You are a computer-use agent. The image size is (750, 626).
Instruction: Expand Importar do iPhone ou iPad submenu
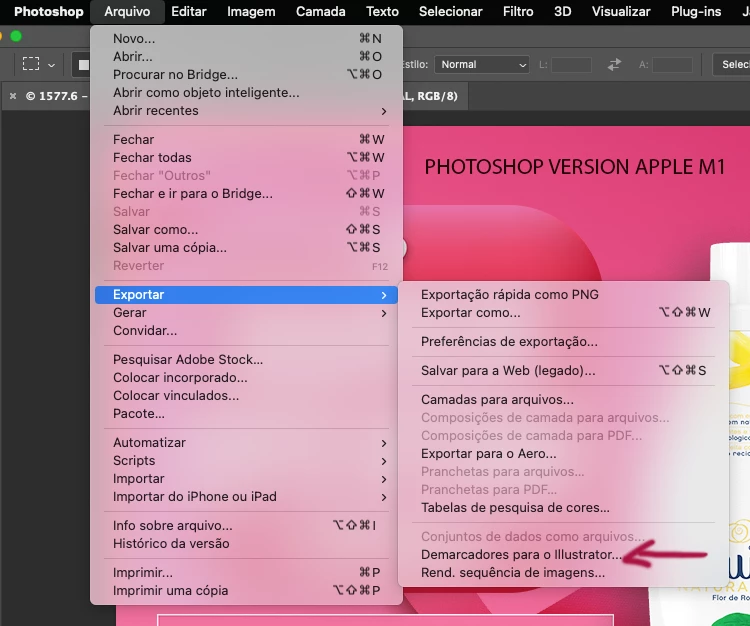[x=246, y=497]
